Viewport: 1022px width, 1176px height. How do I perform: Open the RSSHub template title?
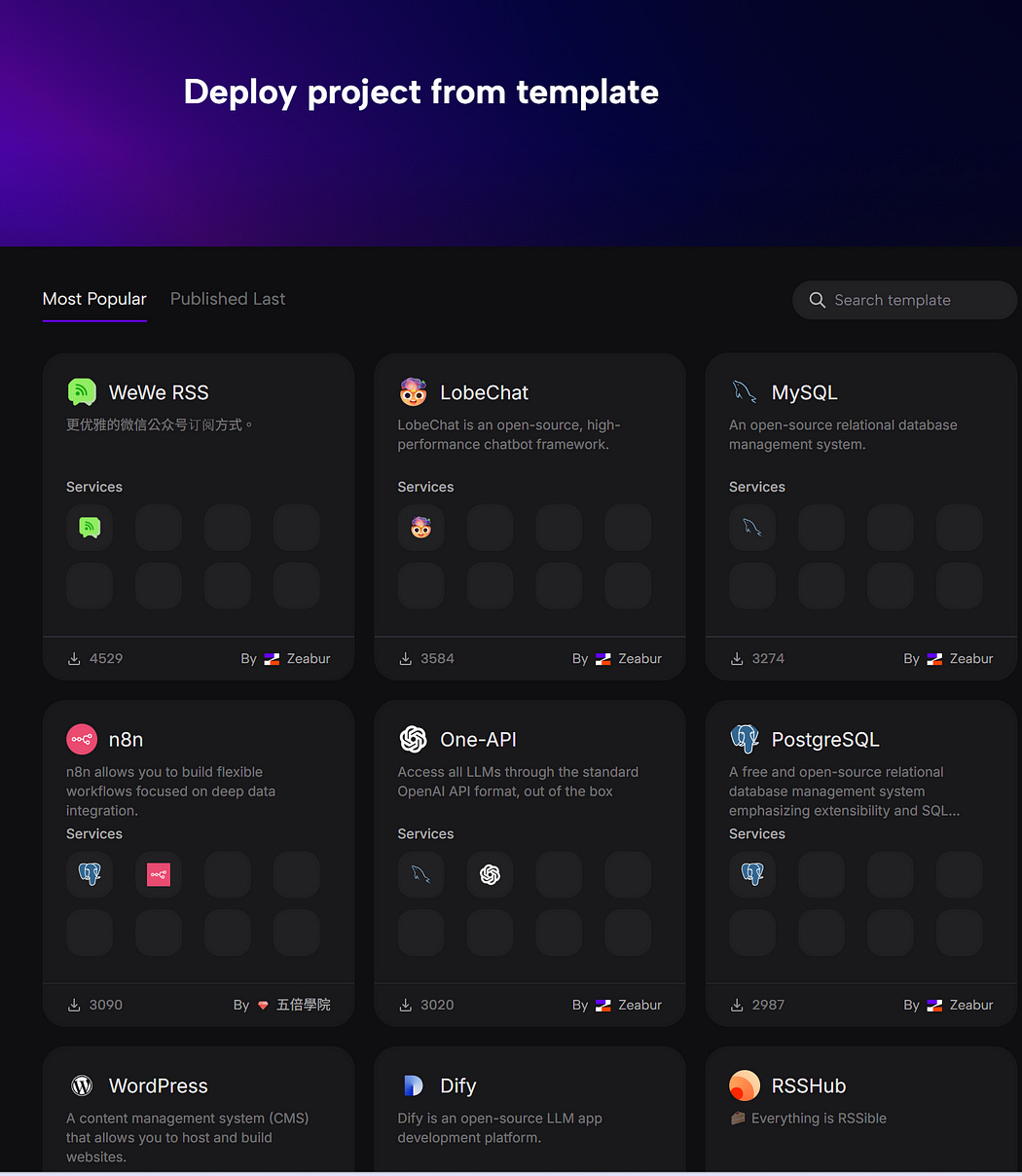809,1085
